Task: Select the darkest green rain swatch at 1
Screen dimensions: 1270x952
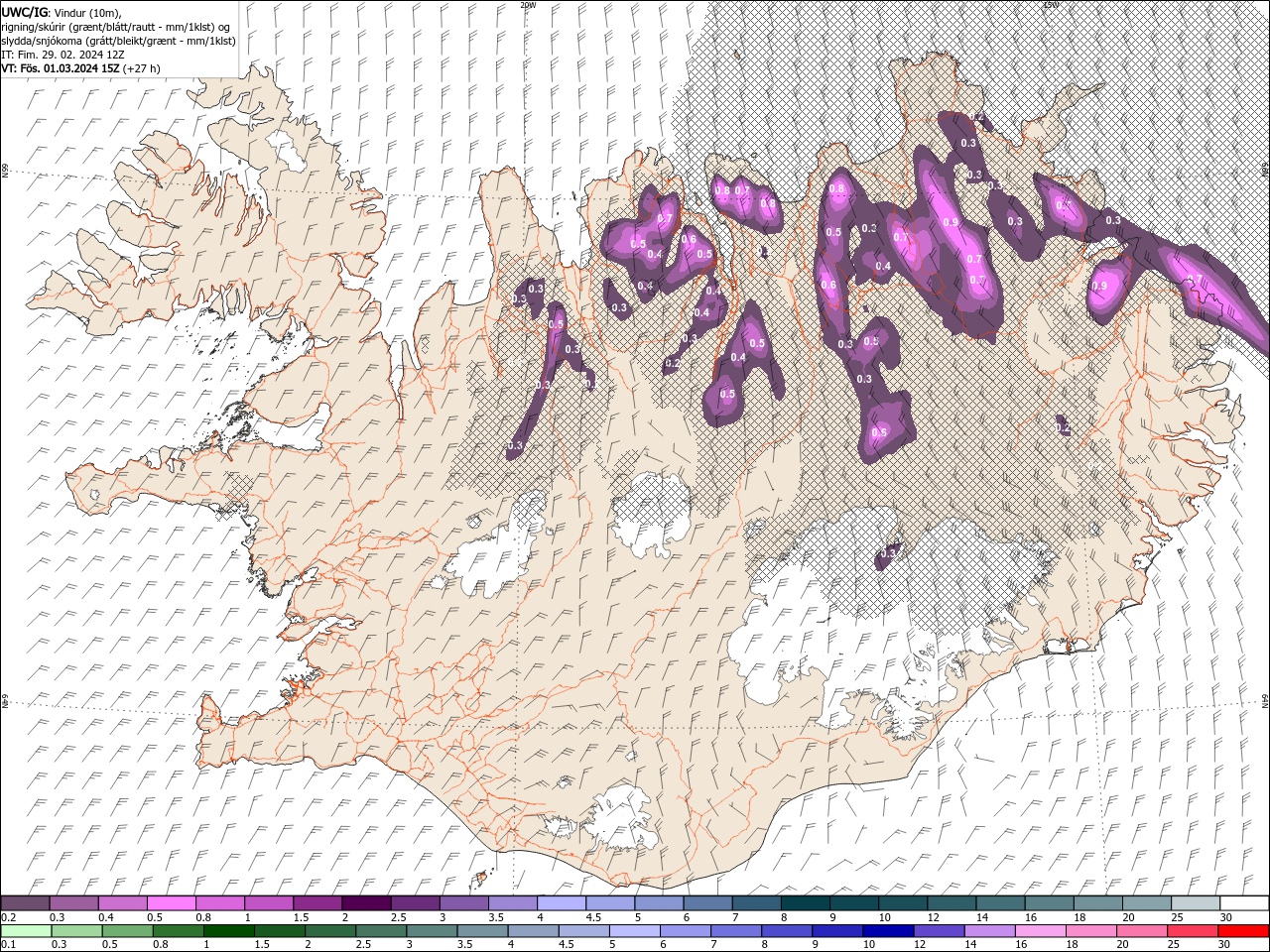Action: 228,930
